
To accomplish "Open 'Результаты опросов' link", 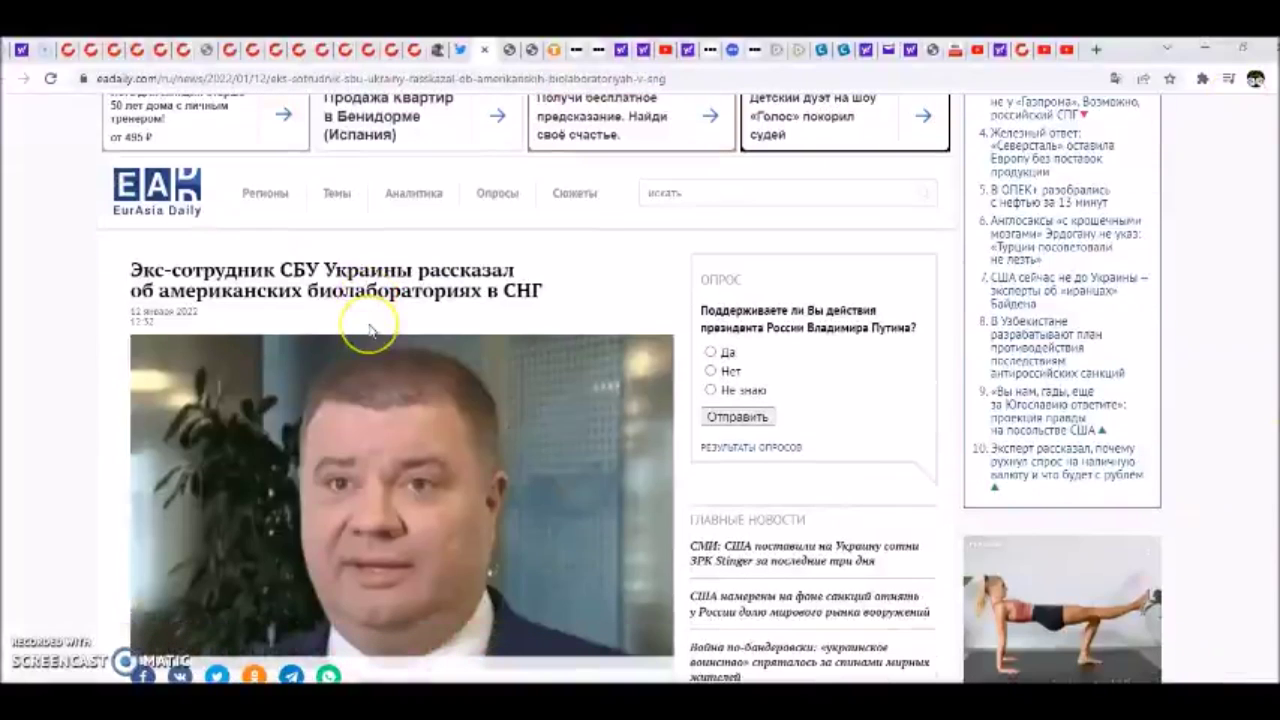I will [x=751, y=448].
